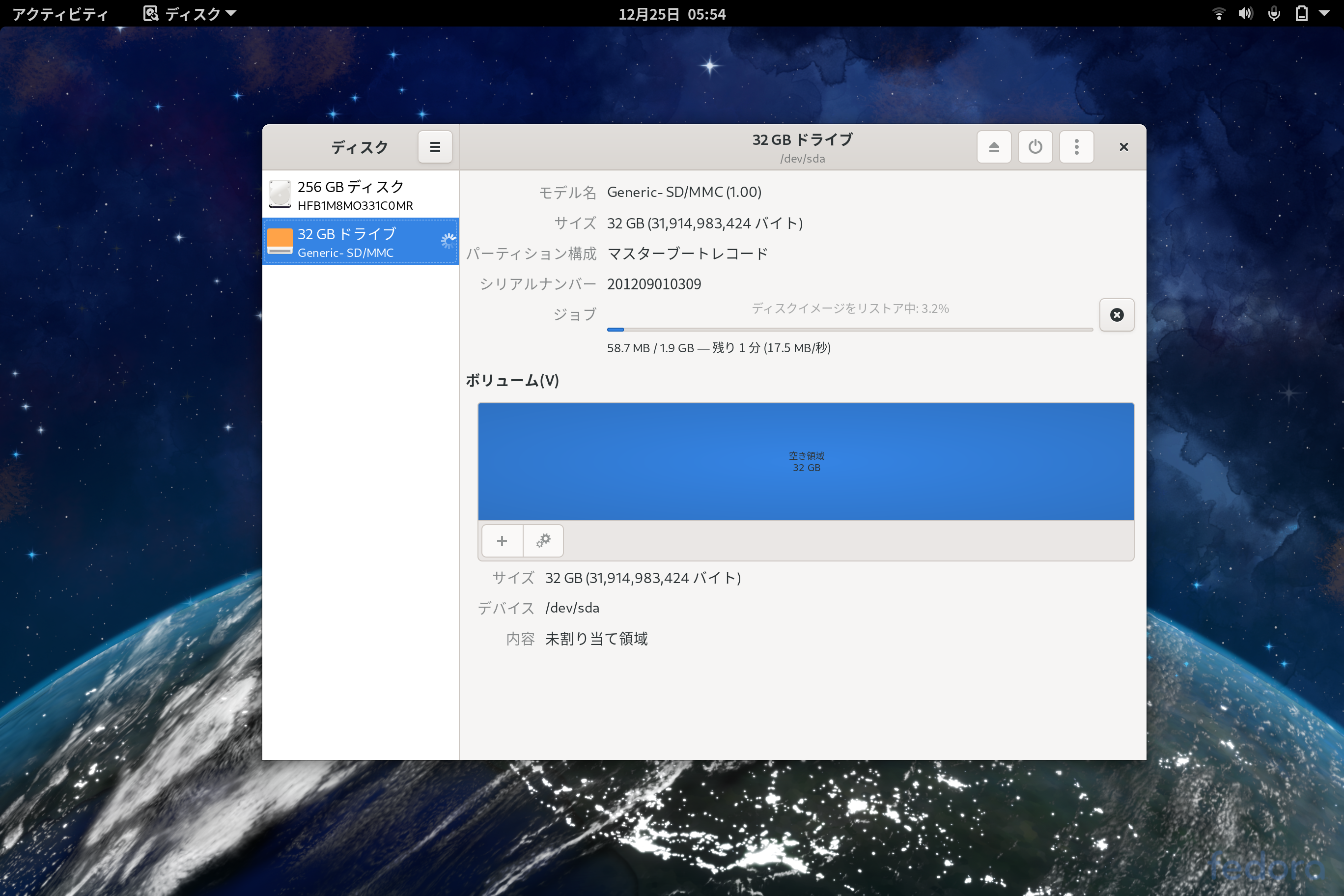Open the ディスク app menu in top bar

tap(190, 14)
